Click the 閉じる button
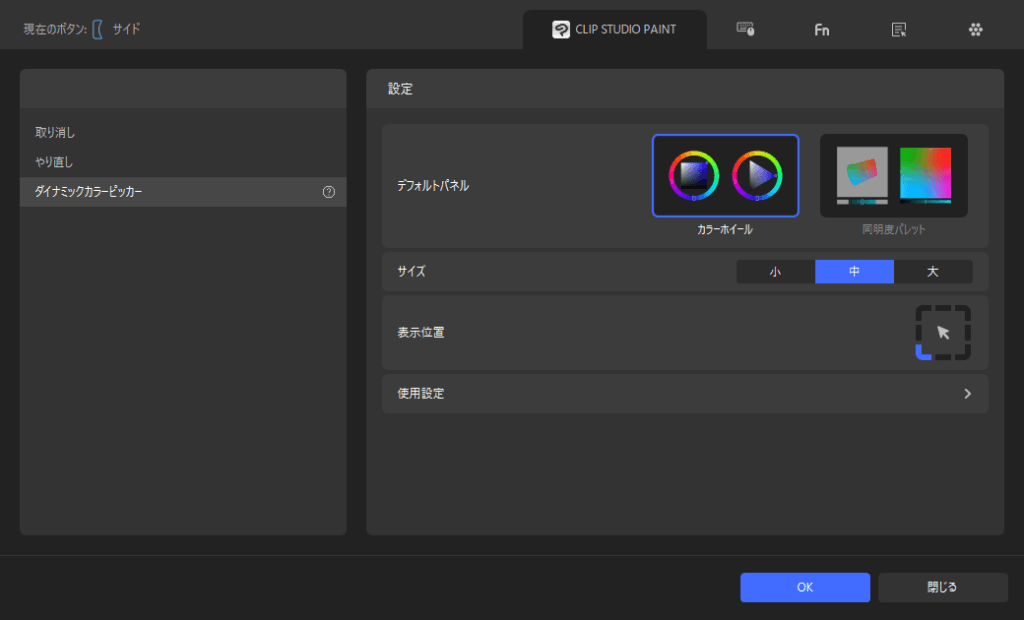Image resolution: width=1024 pixels, height=620 pixels. tap(942, 587)
